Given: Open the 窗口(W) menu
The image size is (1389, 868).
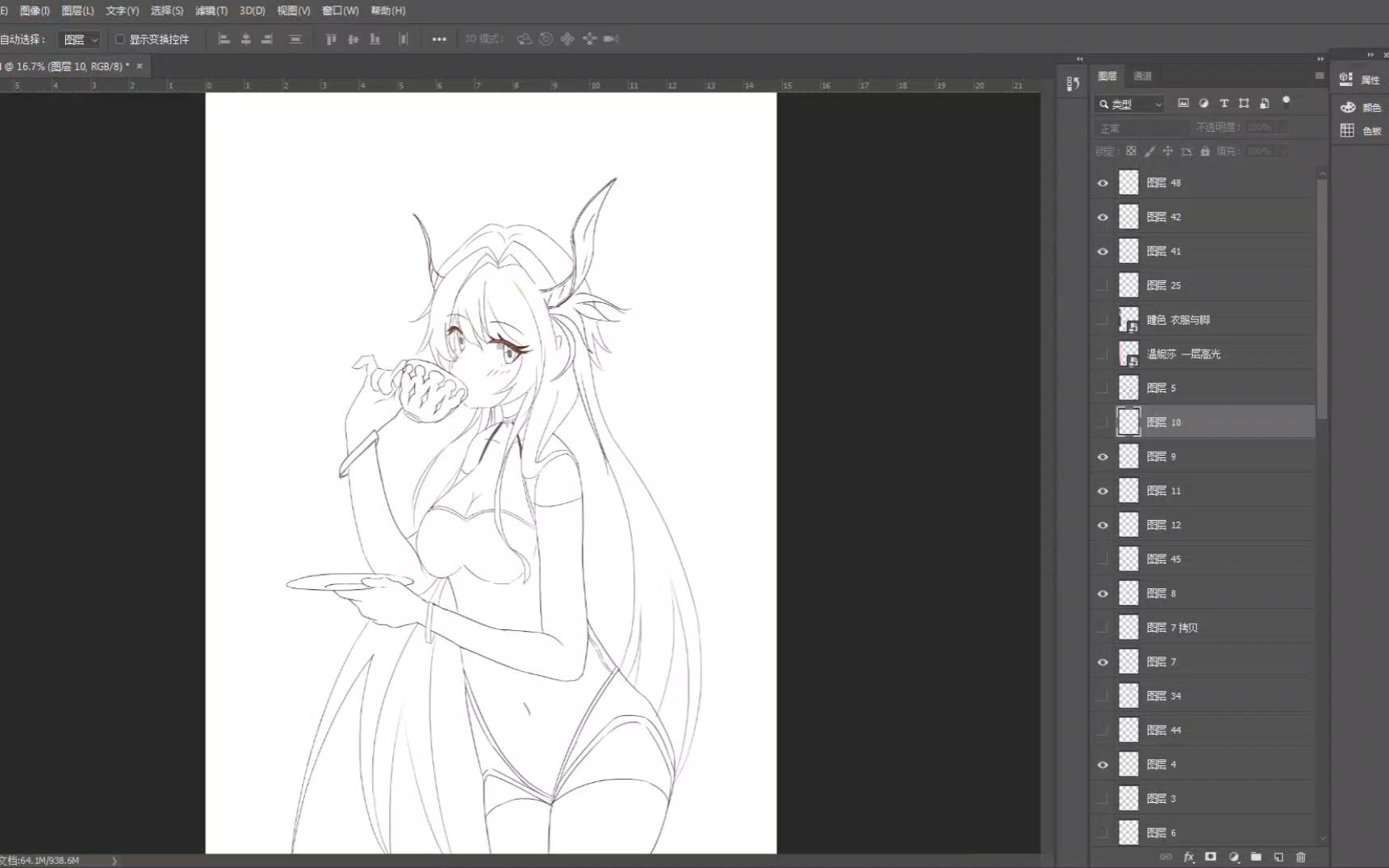Looking at the screenshot, I should 340,10.
